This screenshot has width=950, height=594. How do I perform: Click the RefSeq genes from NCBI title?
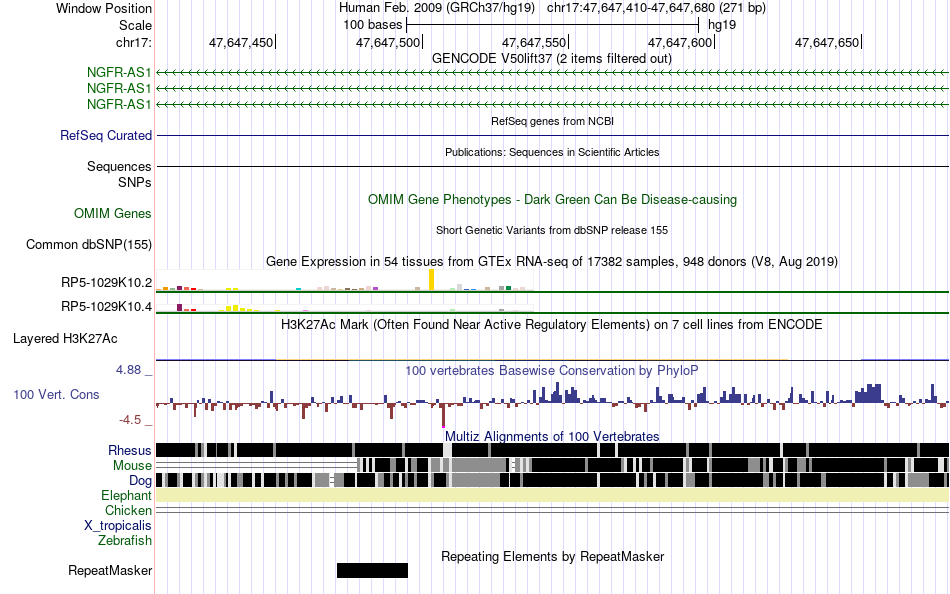tap(553, 121)
